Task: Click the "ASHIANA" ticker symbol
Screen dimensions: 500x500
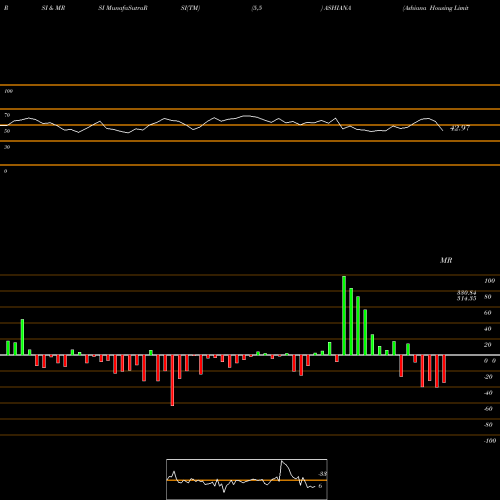Action: pos(338,8)
